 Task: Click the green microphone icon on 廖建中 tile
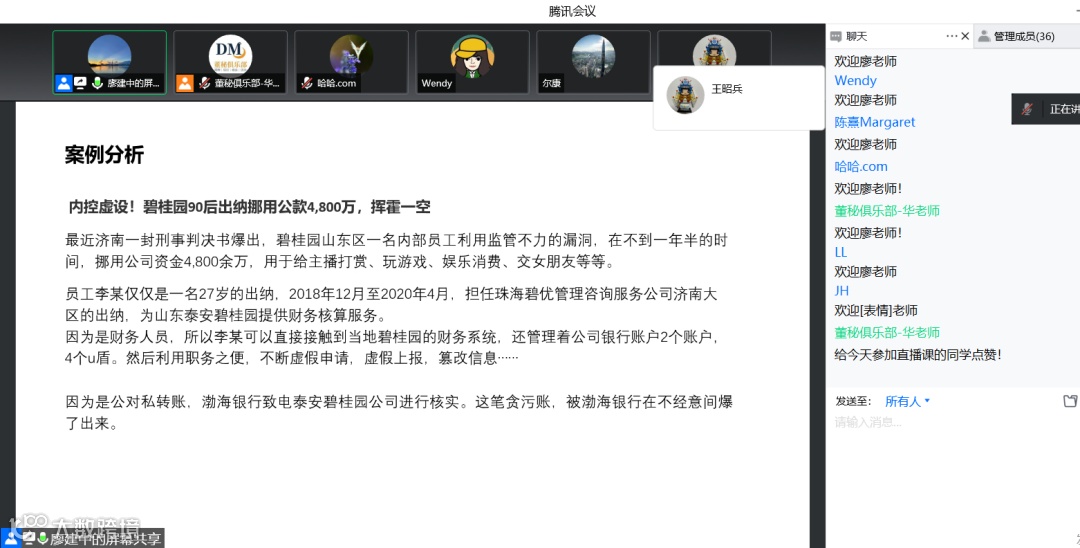tap(97, 83)
